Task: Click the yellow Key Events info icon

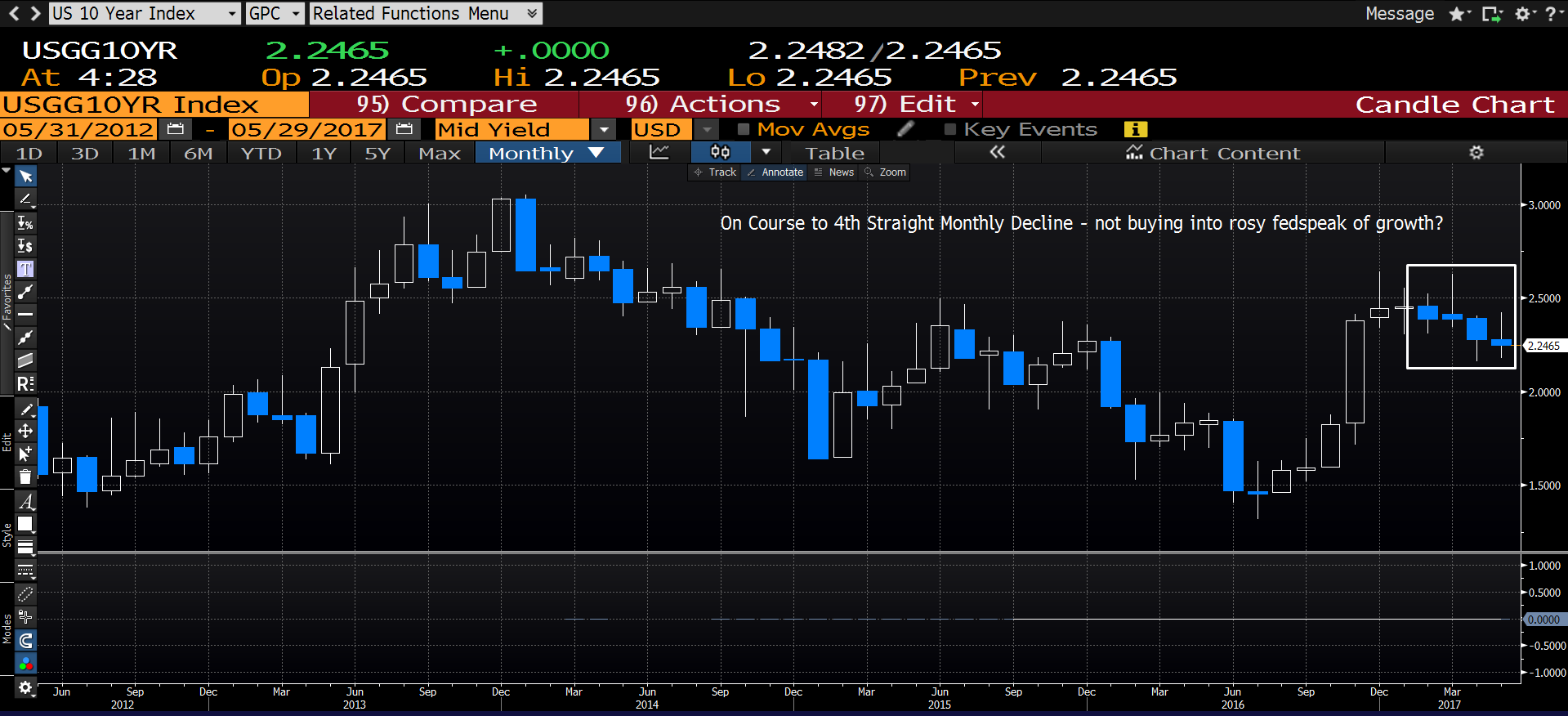Action: [x=1136, y=129]
